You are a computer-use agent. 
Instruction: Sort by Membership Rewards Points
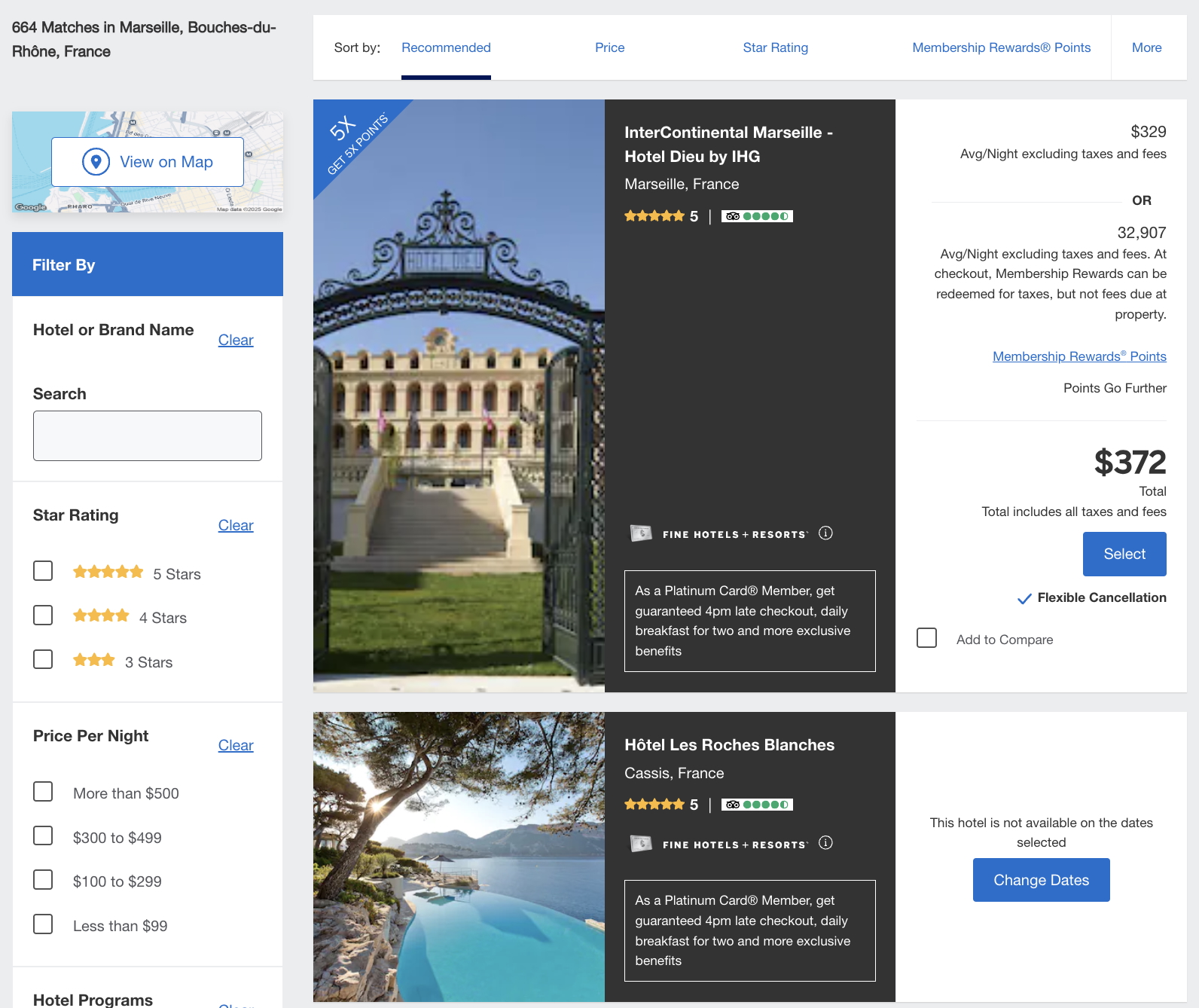(x=1001, y=47)
